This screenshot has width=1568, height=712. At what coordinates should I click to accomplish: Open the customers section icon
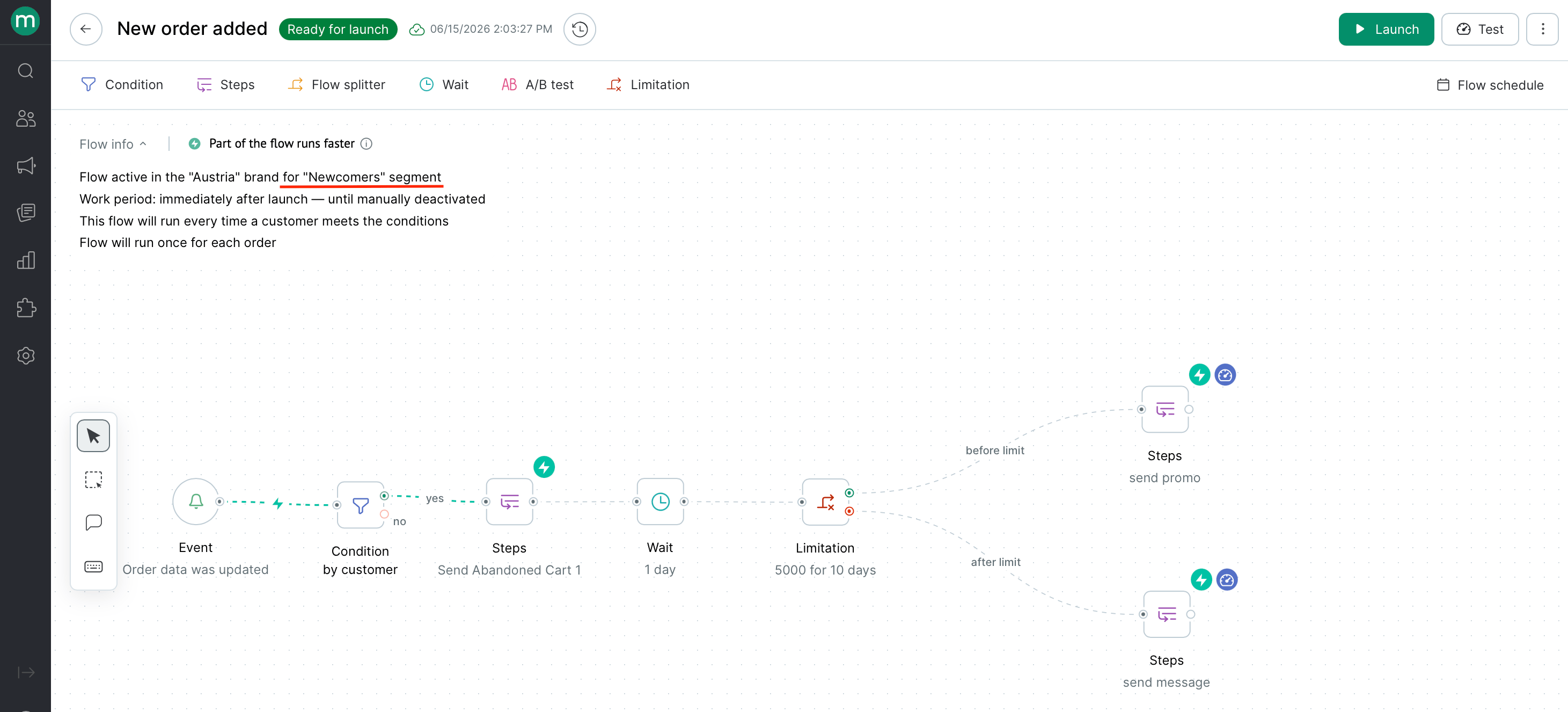coord(26,118)
